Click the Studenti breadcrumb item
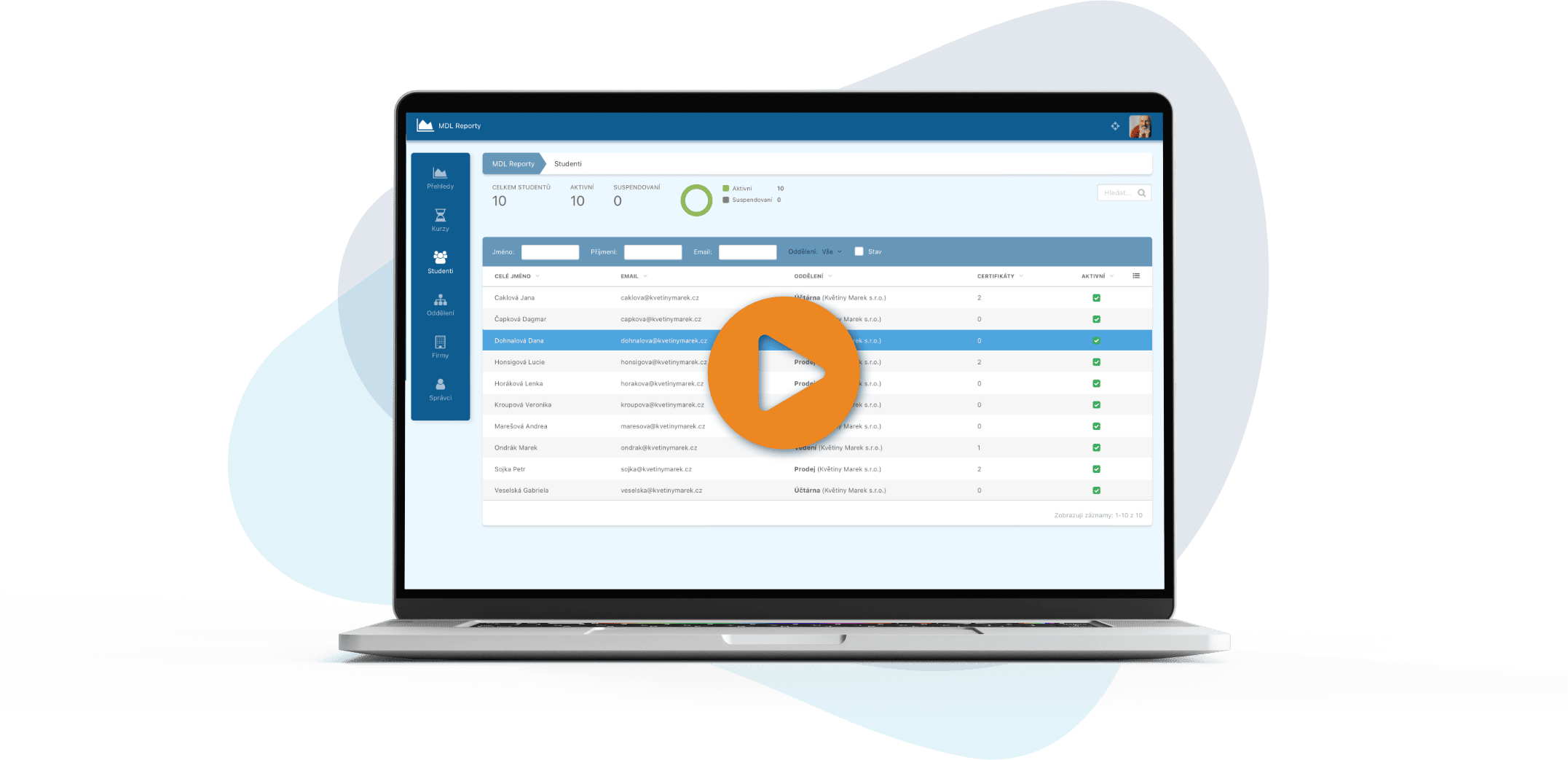This screenshot has height=760, width=1568. pos(567,164)
